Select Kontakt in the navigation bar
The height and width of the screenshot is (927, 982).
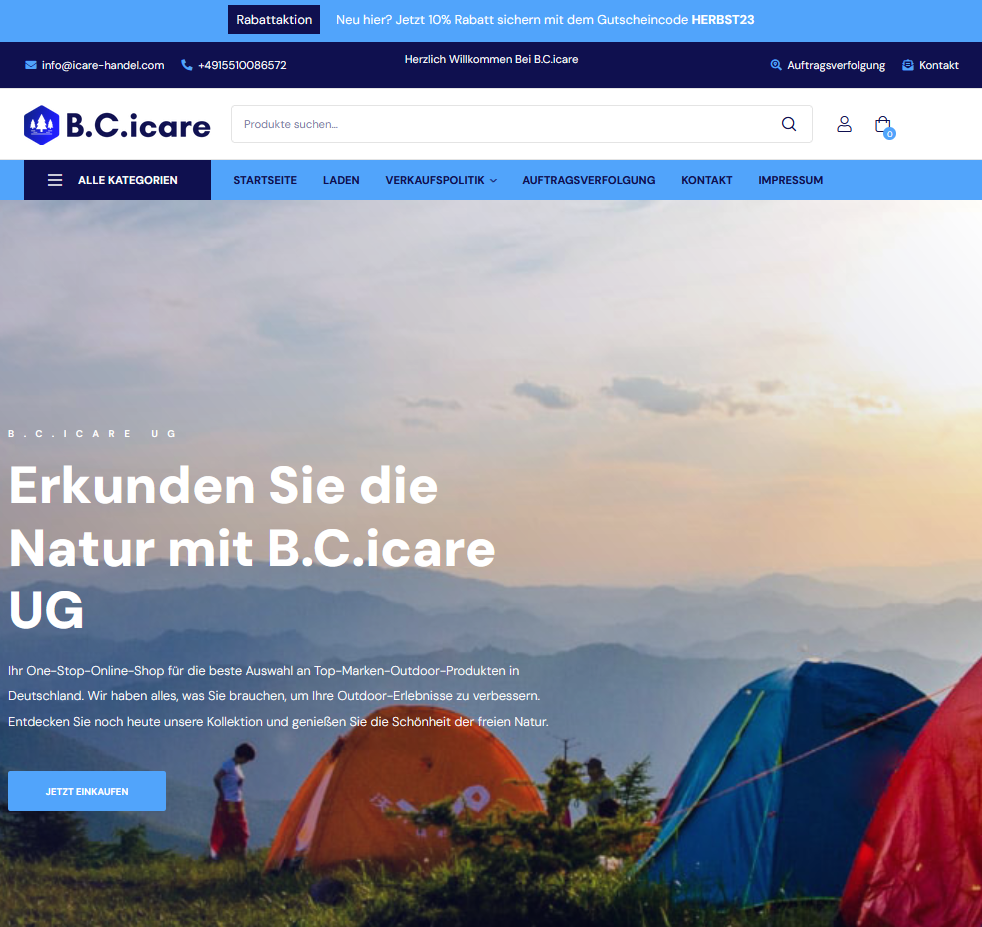pyautogui.click(x=706, y=180)
